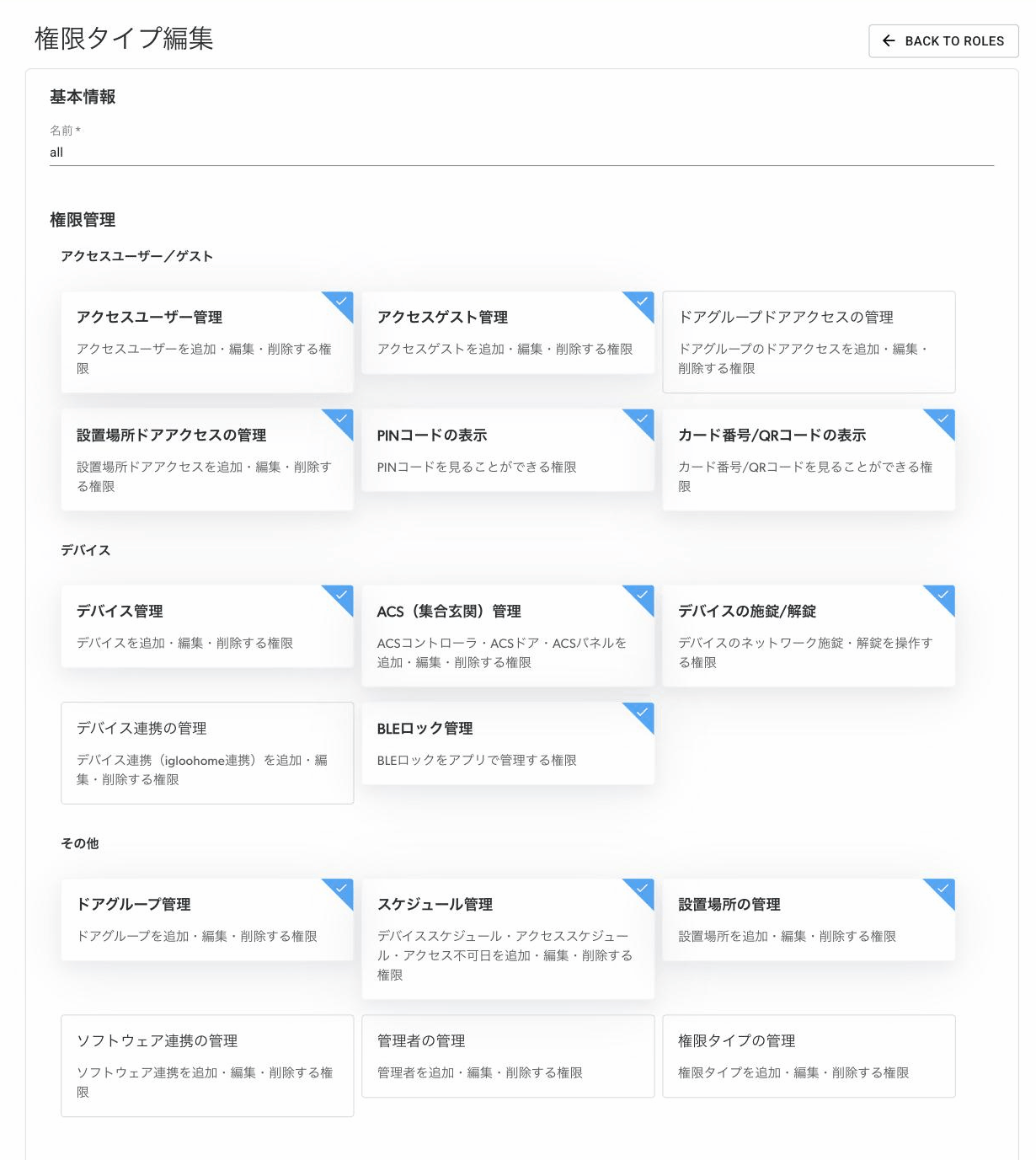Click the back arrow icon in BACK TO ROLES
Image resolution: width=1036 pixels, height=1160 pixels.
[x=888, y=40]
